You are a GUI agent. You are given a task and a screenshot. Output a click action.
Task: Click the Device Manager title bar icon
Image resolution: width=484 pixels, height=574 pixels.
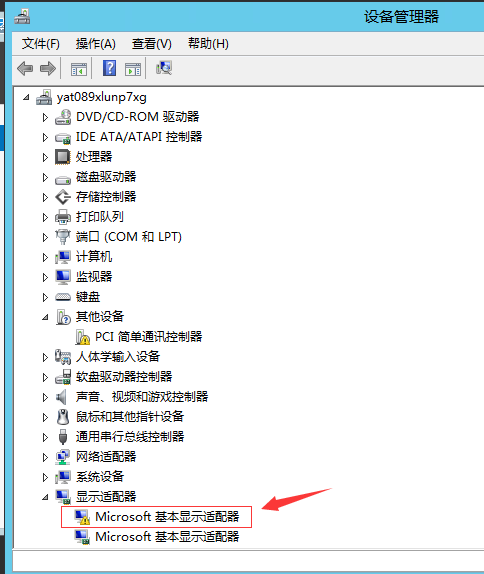[22, 17]
